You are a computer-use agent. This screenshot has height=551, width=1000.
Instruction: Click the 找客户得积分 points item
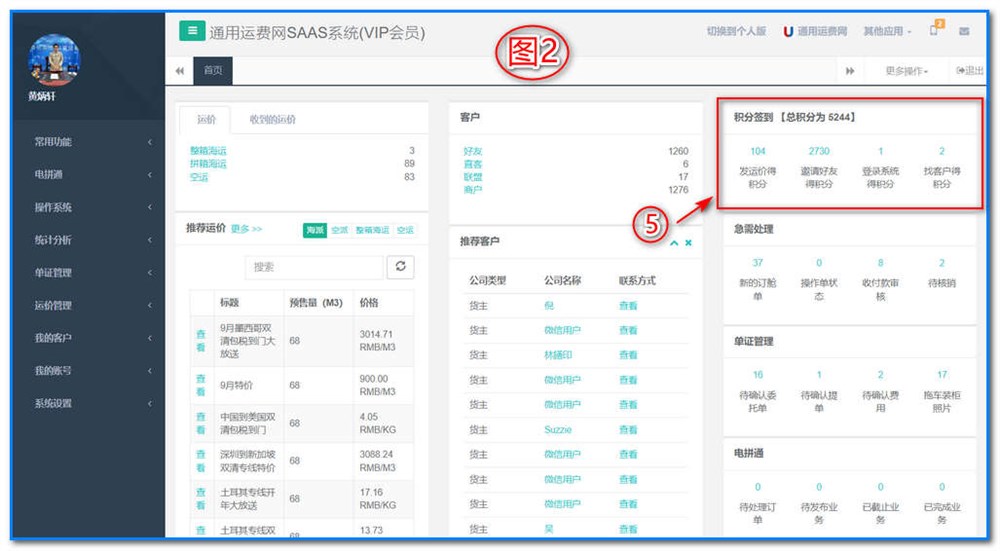[942, 167]
